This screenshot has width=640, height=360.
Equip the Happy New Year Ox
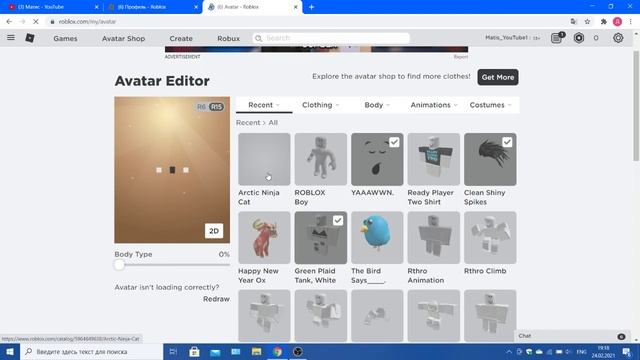[x=264, y=238]
